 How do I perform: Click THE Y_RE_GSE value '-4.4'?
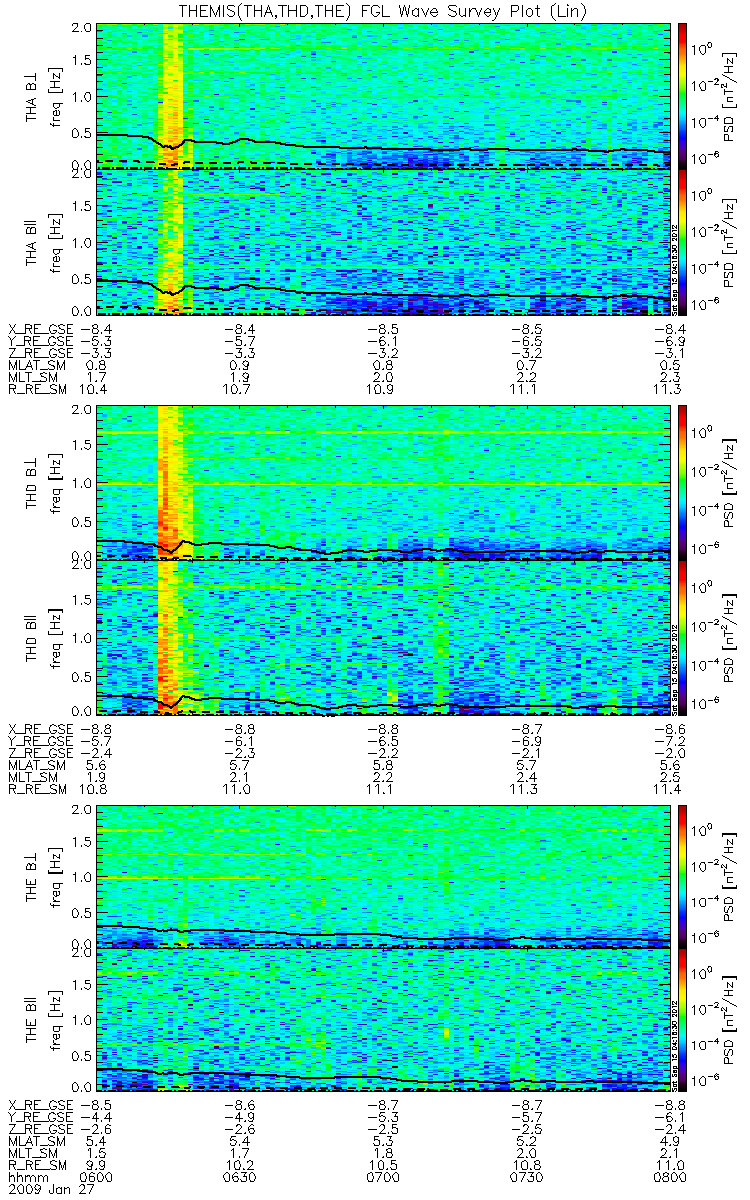click(x=97, y=1118)
